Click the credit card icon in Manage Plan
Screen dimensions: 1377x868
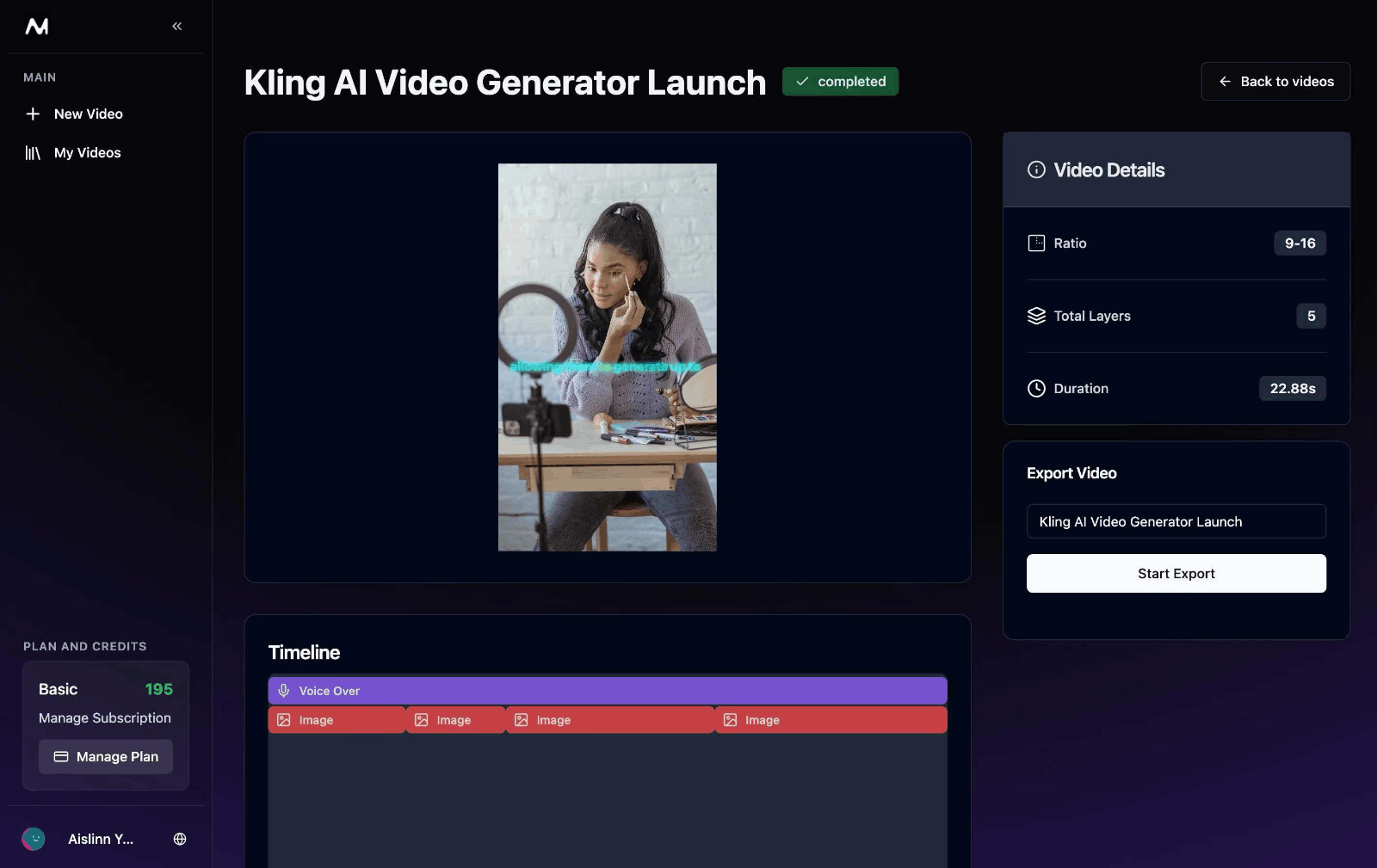point(61,757)
